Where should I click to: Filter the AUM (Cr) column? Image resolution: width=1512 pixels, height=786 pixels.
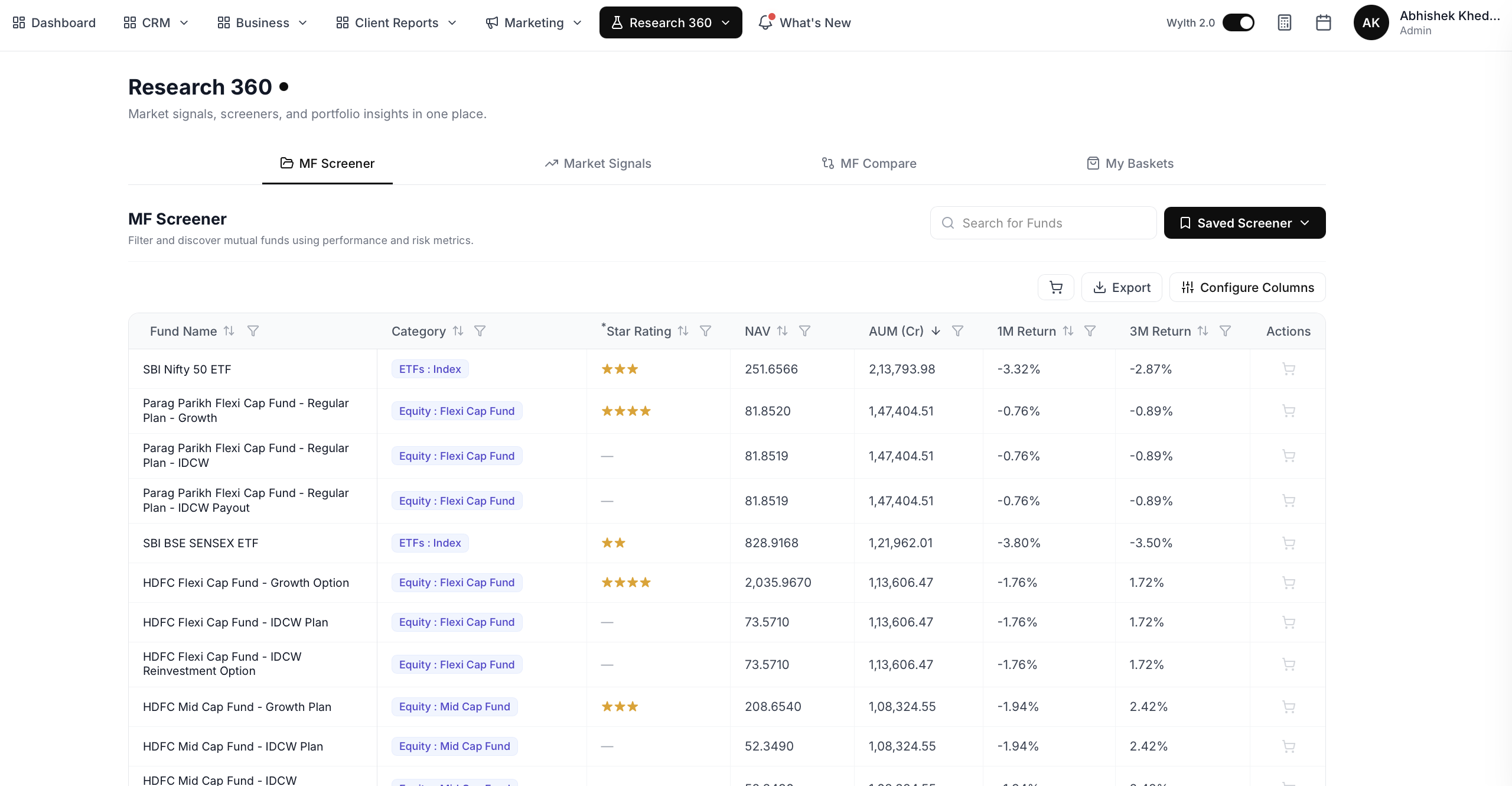tap(958, 331)
